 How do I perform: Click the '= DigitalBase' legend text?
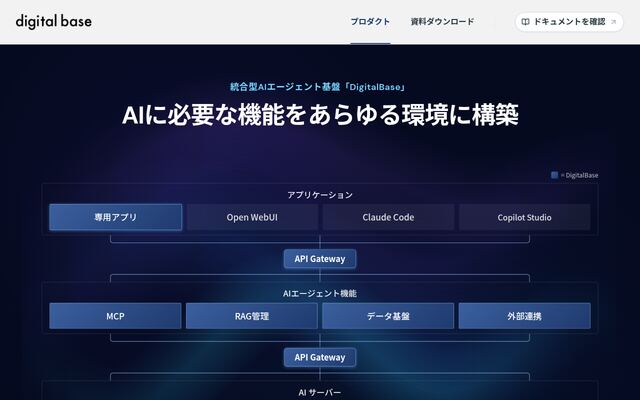pyautogui.click(x=580, y=176)
